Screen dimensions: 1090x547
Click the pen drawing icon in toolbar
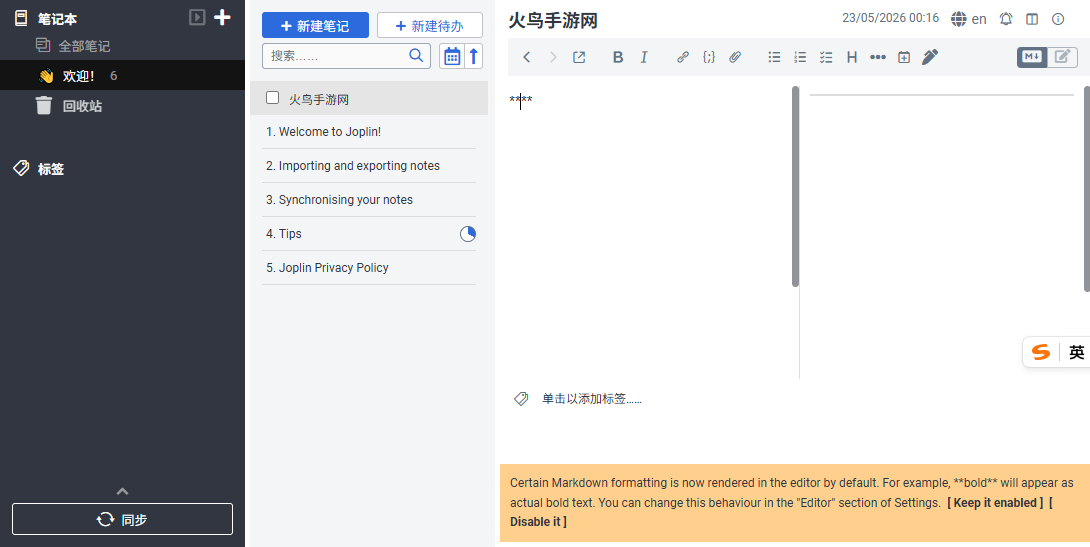coord(930,57)
